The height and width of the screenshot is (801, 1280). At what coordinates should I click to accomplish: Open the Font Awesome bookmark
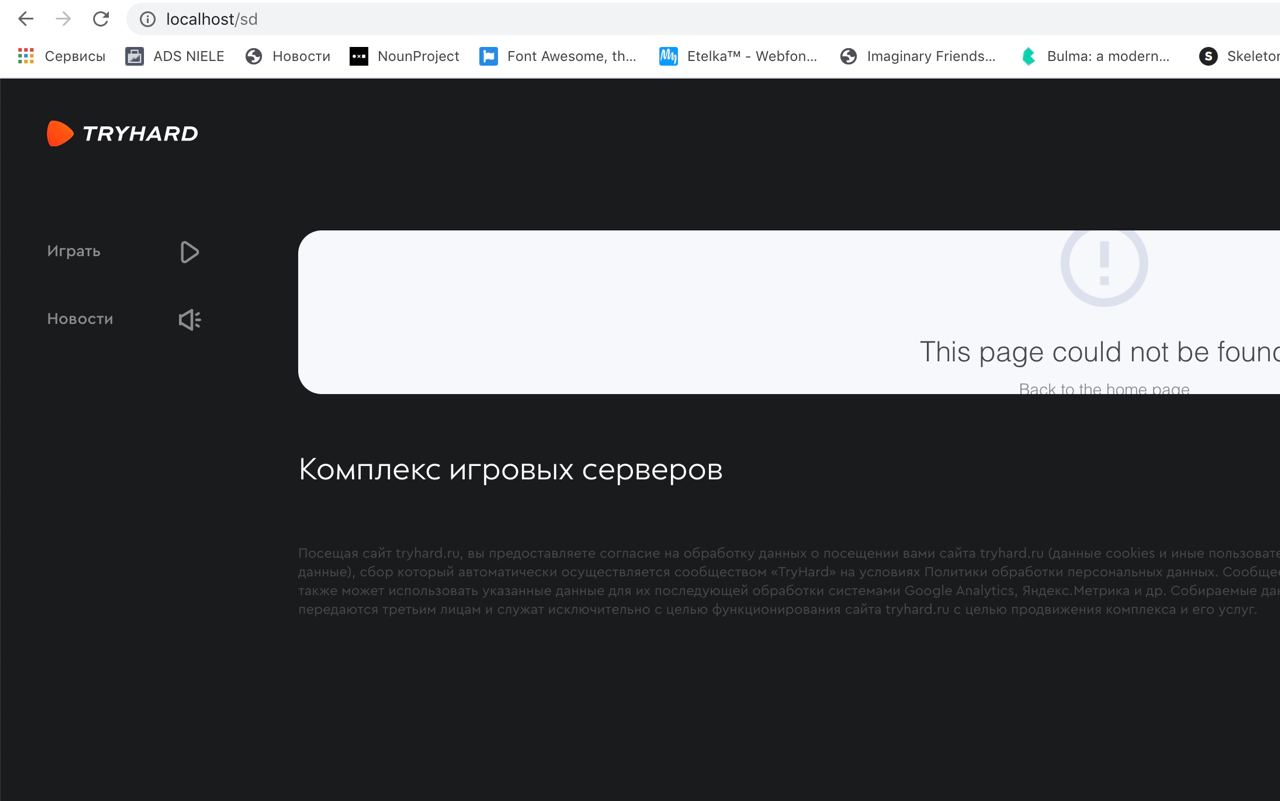558,56
